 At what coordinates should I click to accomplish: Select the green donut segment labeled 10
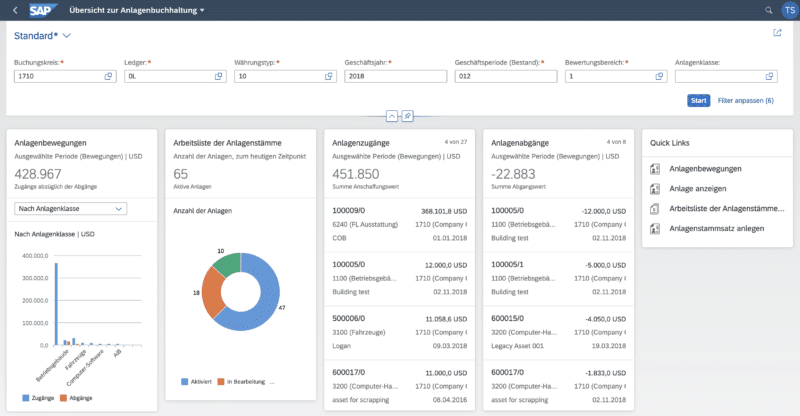[228, 263]
